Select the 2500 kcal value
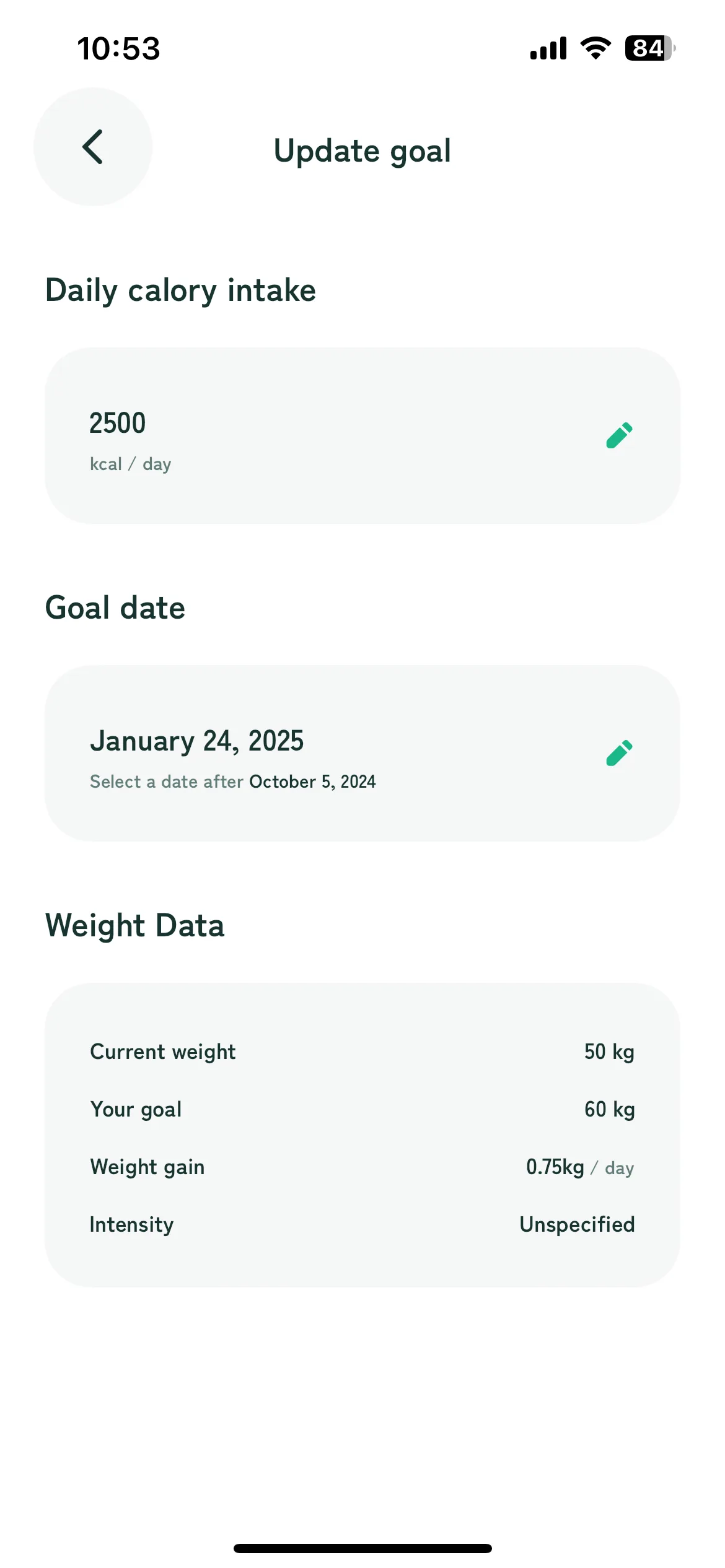The height and width of the screenshot is (1568, 725). (118, 423)
